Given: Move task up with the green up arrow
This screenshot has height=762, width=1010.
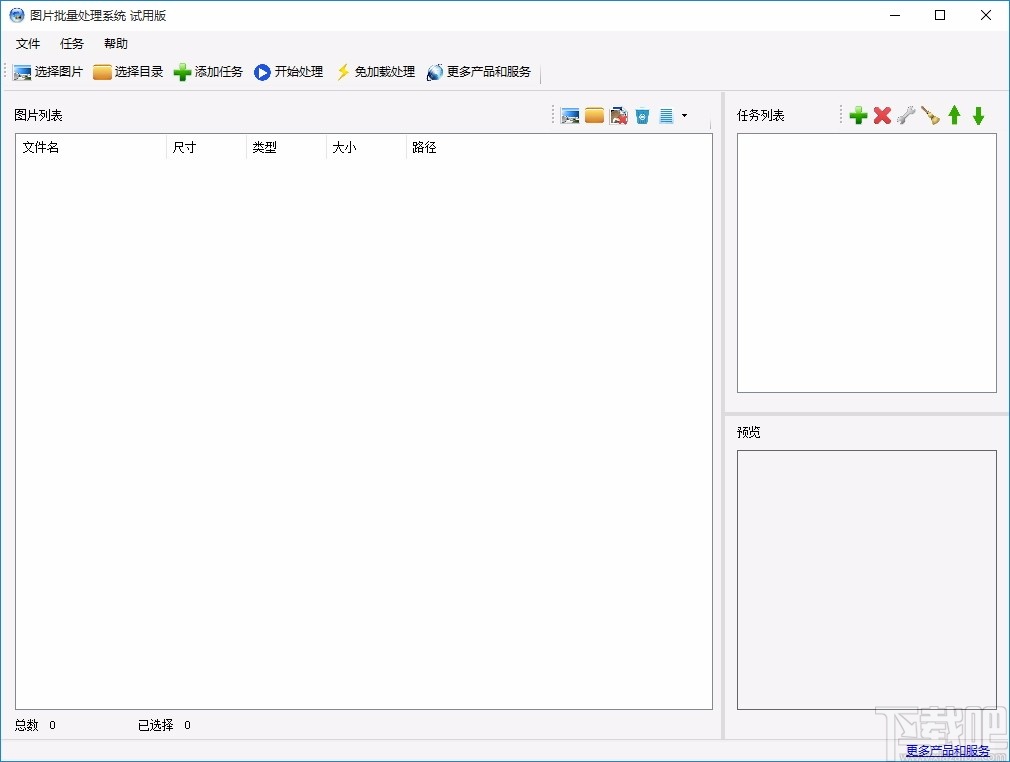Looking at the screenshot, I should tap(954, 115).
